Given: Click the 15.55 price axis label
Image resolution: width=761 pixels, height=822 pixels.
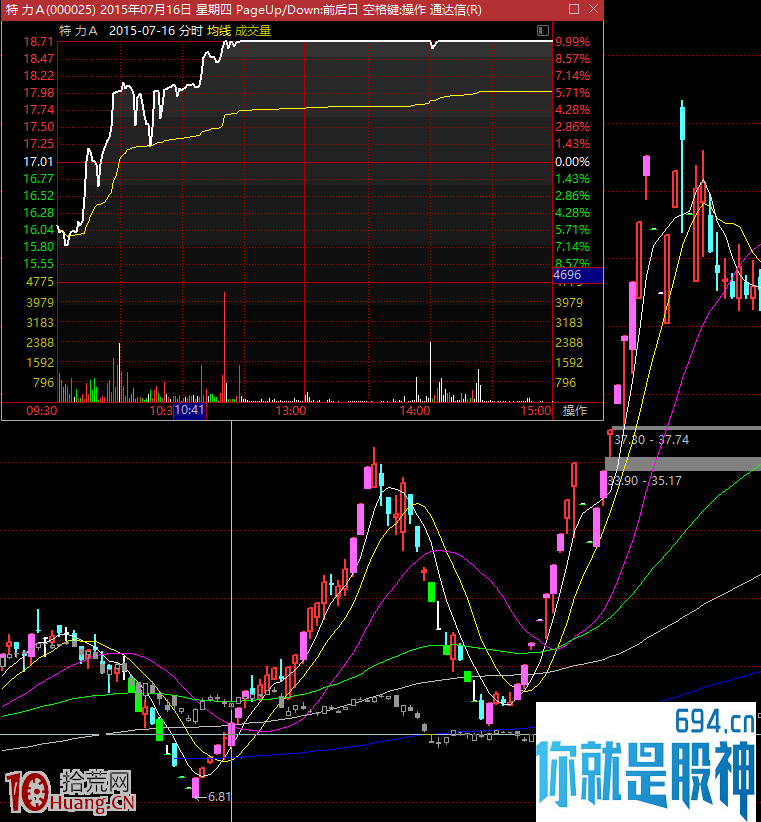Looking at the screenshot, I should click(x=38, y=264).
